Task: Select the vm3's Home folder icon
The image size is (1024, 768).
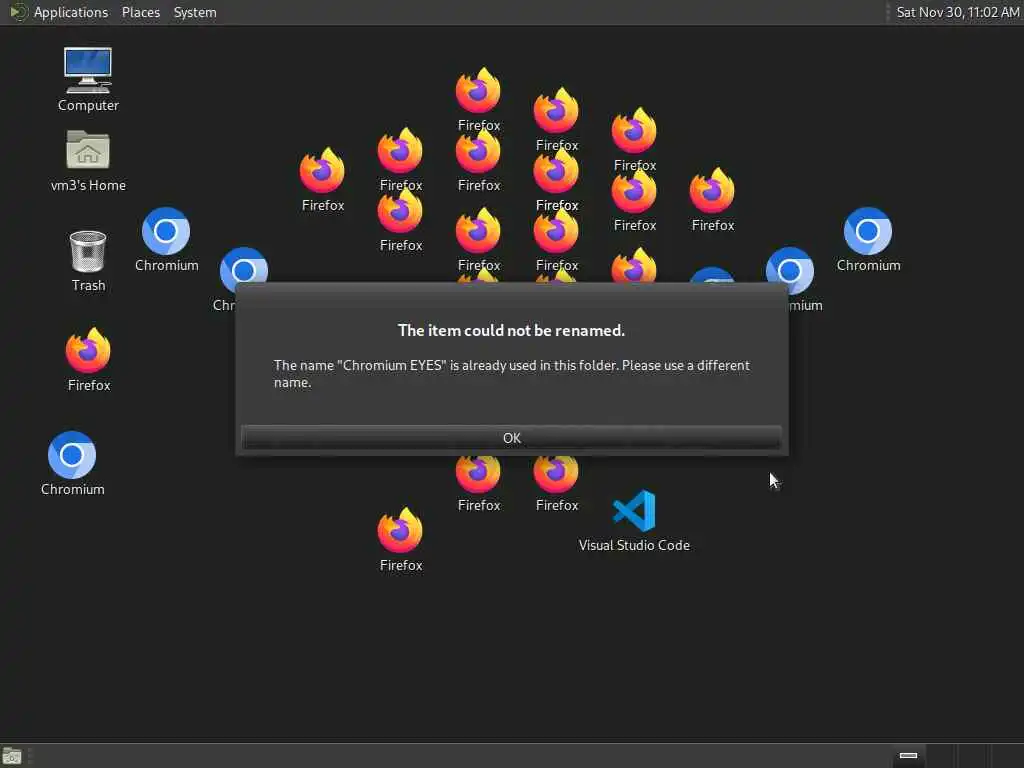Action: pos(88,150)
